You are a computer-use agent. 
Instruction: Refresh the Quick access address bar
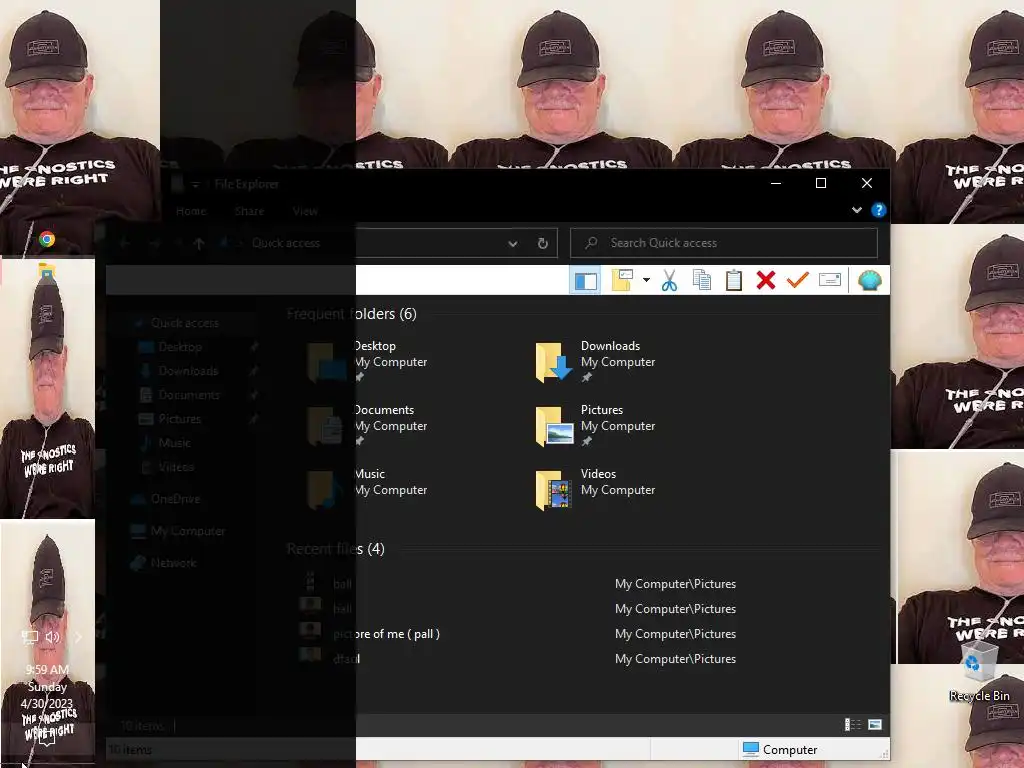click(542, 244)
